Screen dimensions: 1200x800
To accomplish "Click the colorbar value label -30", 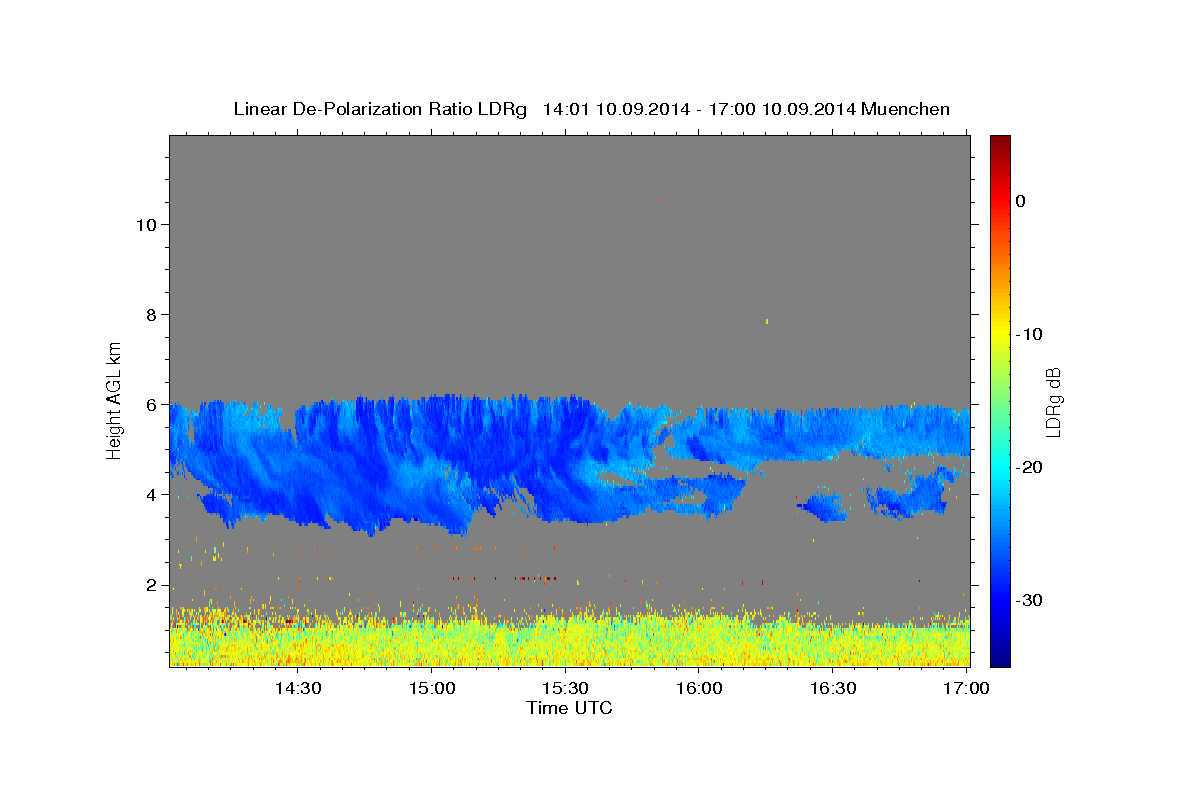I will [x=1028, y=600].
